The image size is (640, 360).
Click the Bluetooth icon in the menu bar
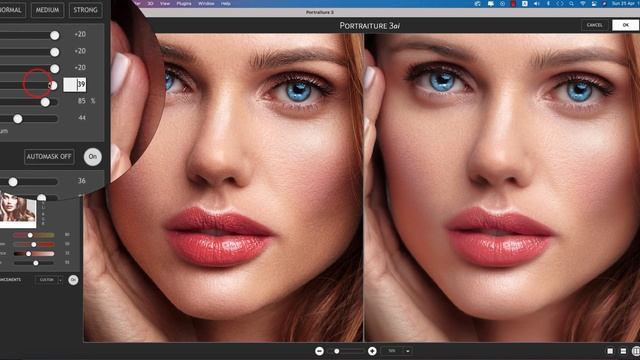[548, 3]
